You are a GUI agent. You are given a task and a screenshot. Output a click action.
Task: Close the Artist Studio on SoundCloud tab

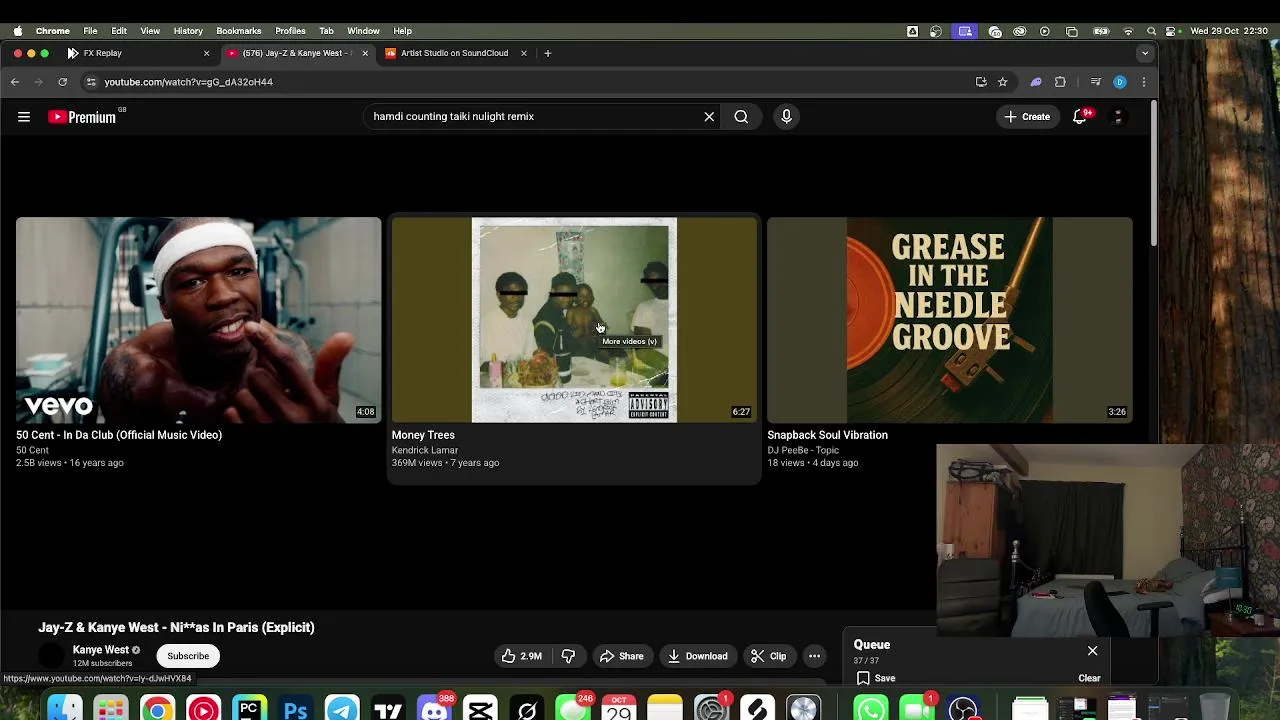(x=523, y=53)
